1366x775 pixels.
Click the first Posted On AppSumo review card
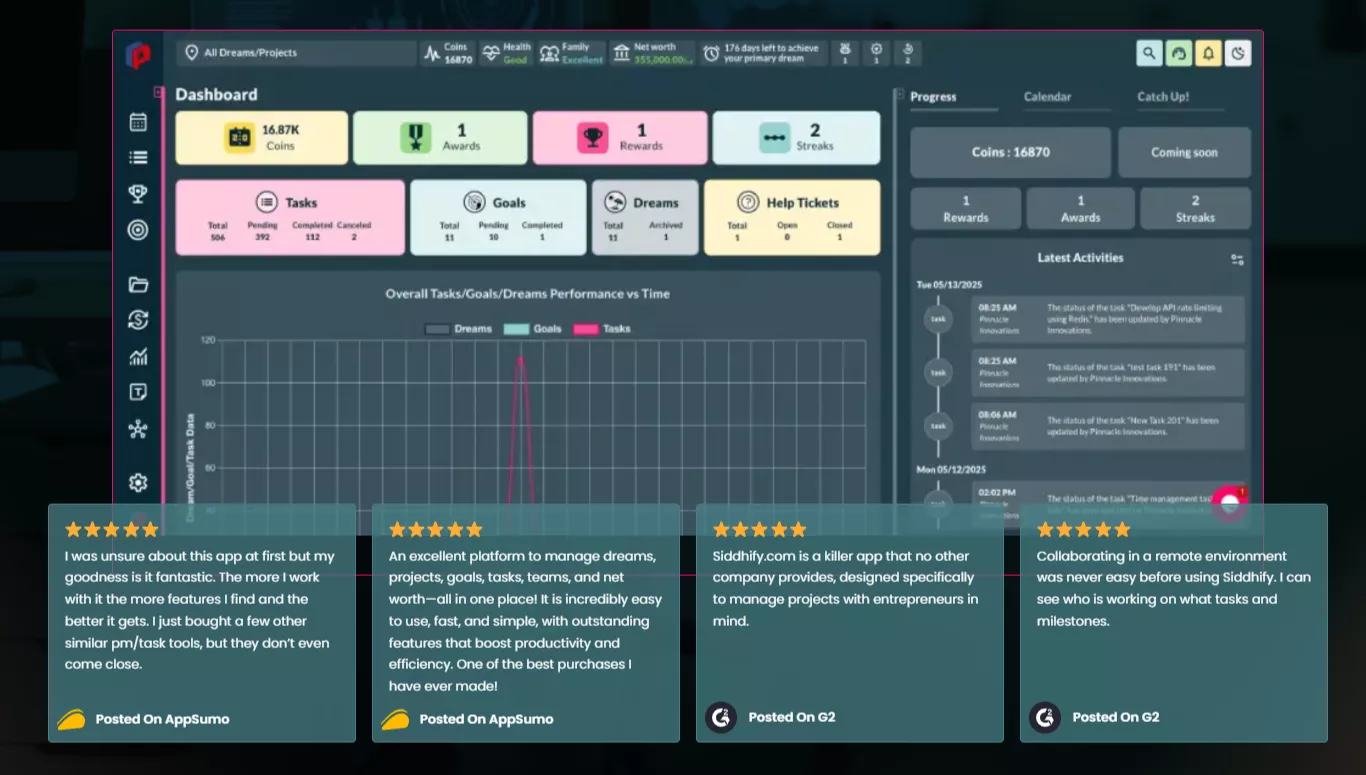[202, 623]
